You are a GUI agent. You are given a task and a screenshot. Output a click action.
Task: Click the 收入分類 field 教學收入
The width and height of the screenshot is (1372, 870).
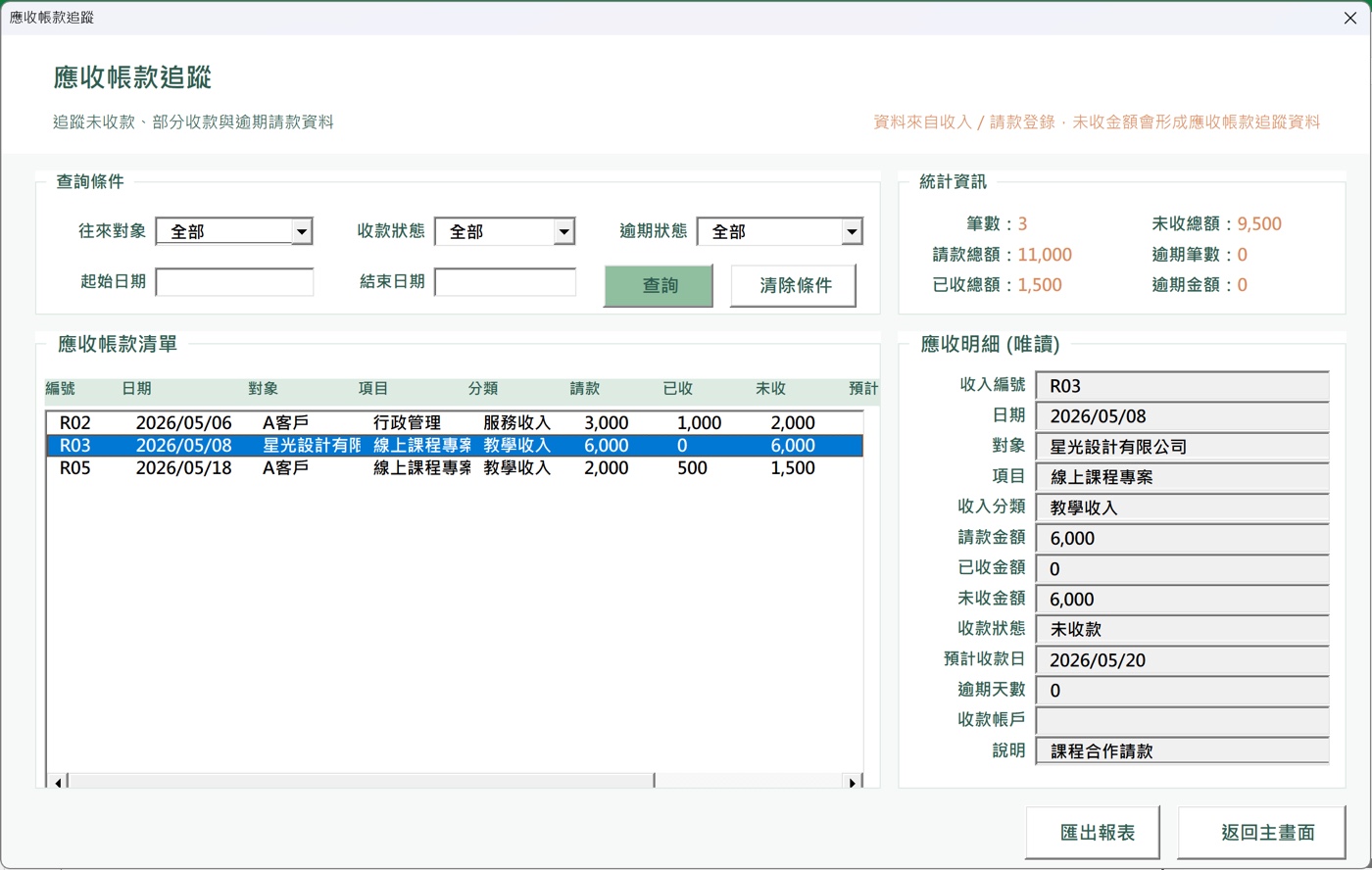click(x=1182, y=507)
